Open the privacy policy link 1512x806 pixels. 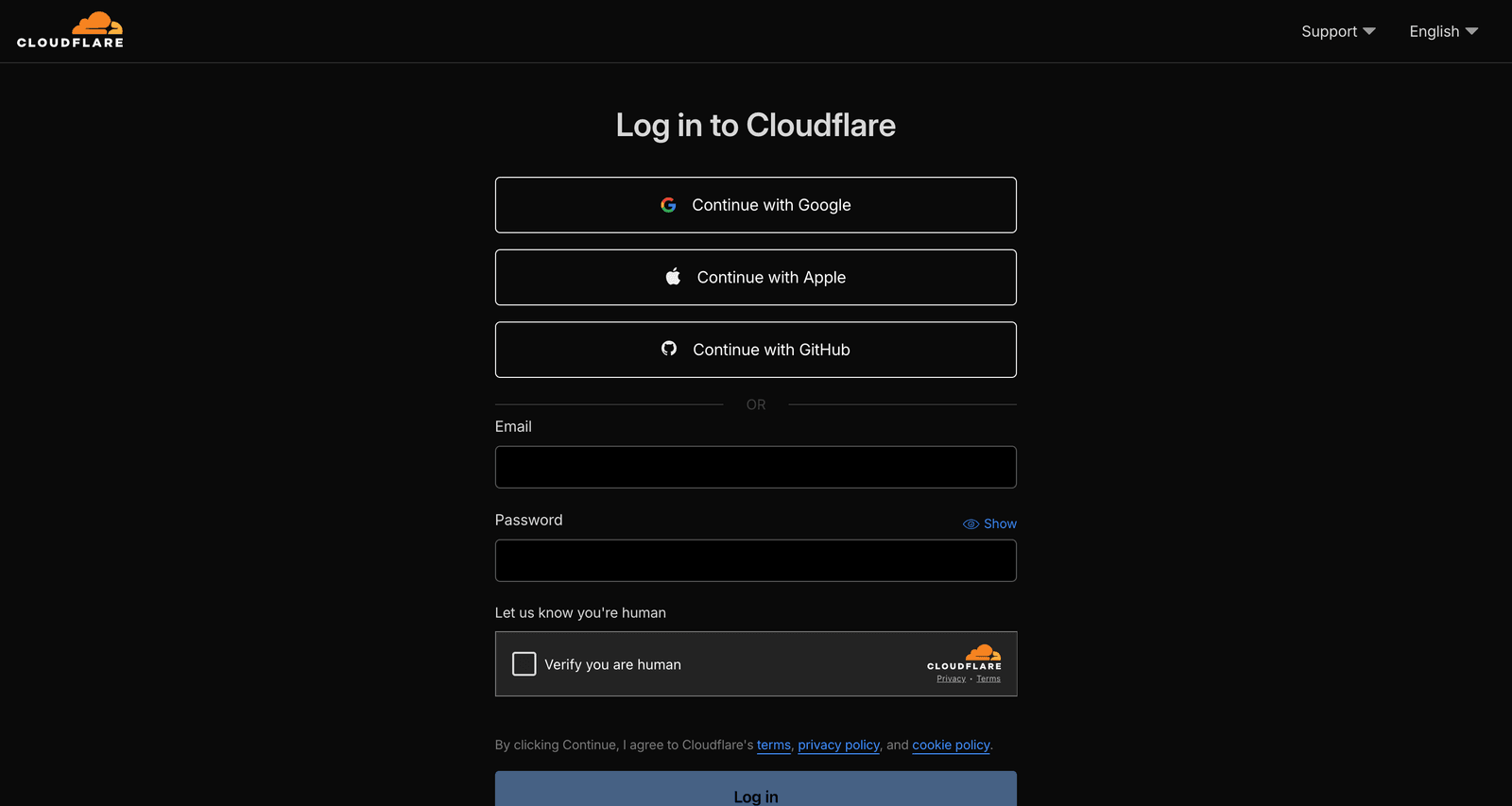839,745
